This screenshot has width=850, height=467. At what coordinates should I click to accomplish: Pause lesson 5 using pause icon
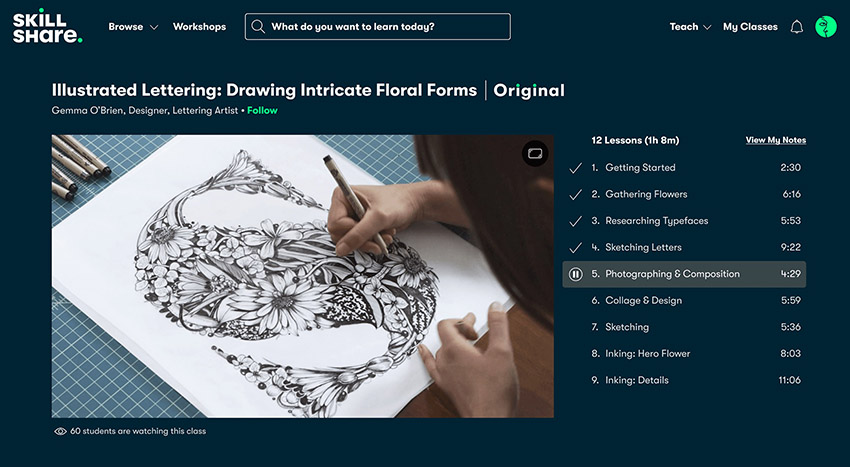click(x=576, y=274)
